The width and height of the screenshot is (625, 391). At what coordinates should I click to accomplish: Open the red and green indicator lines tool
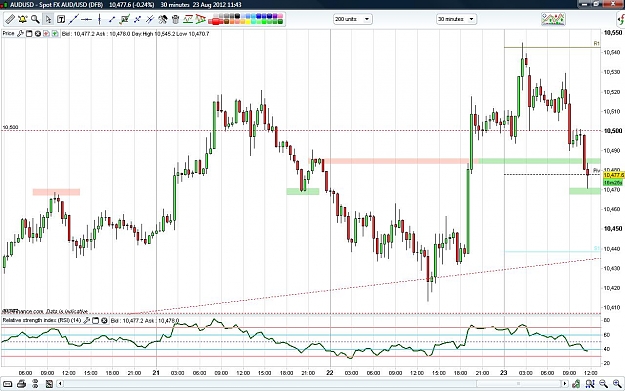coord(188,19)
